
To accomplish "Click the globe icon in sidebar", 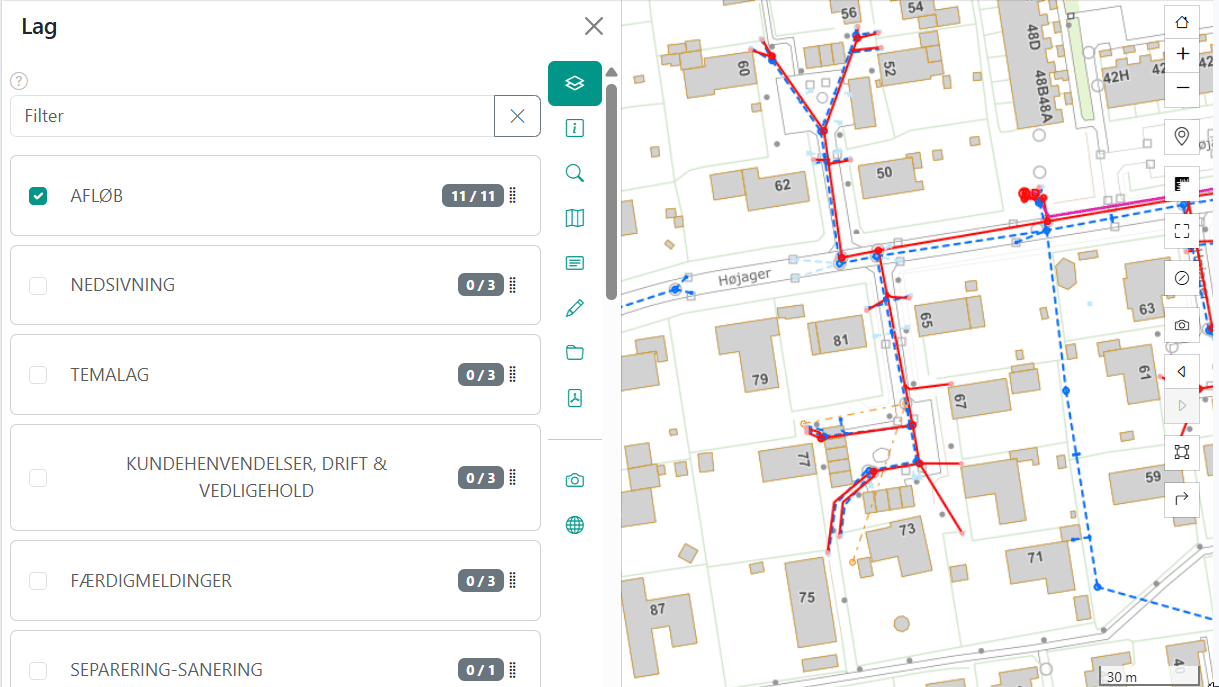I will point(575,525).
